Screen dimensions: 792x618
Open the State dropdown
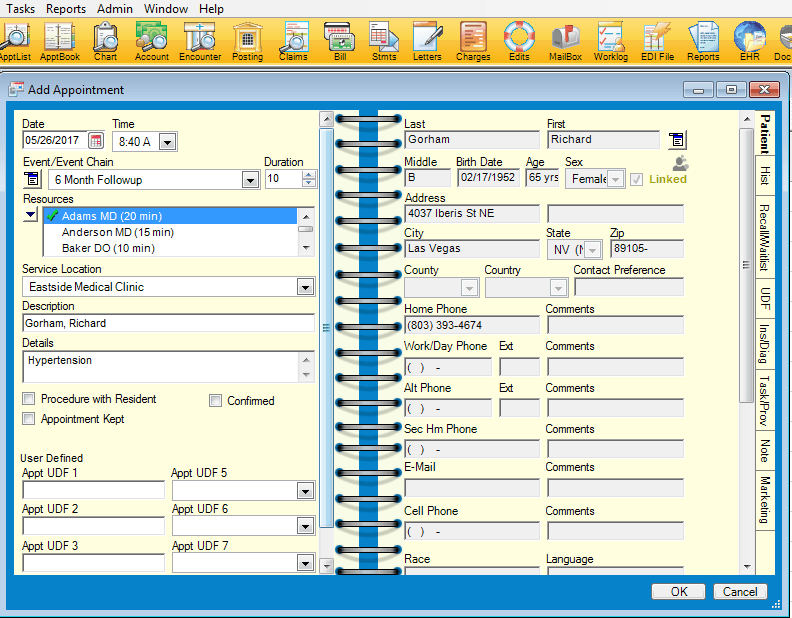(593, 250)
